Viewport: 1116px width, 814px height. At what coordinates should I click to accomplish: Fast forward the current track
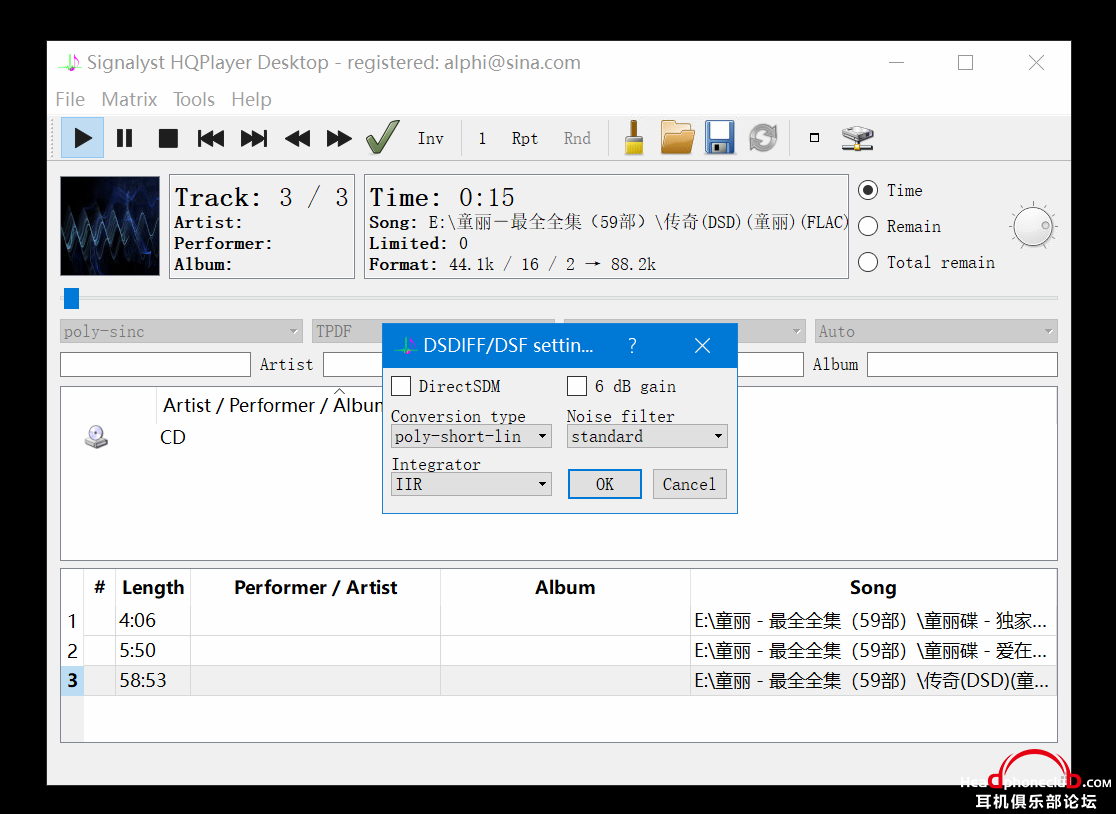click(339, 138)
